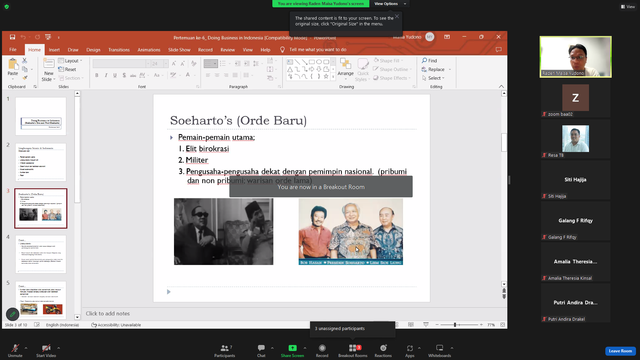640x360 pixels.
Task: Switch to the Slide Show tab
Action: click(x=179, y=50)
